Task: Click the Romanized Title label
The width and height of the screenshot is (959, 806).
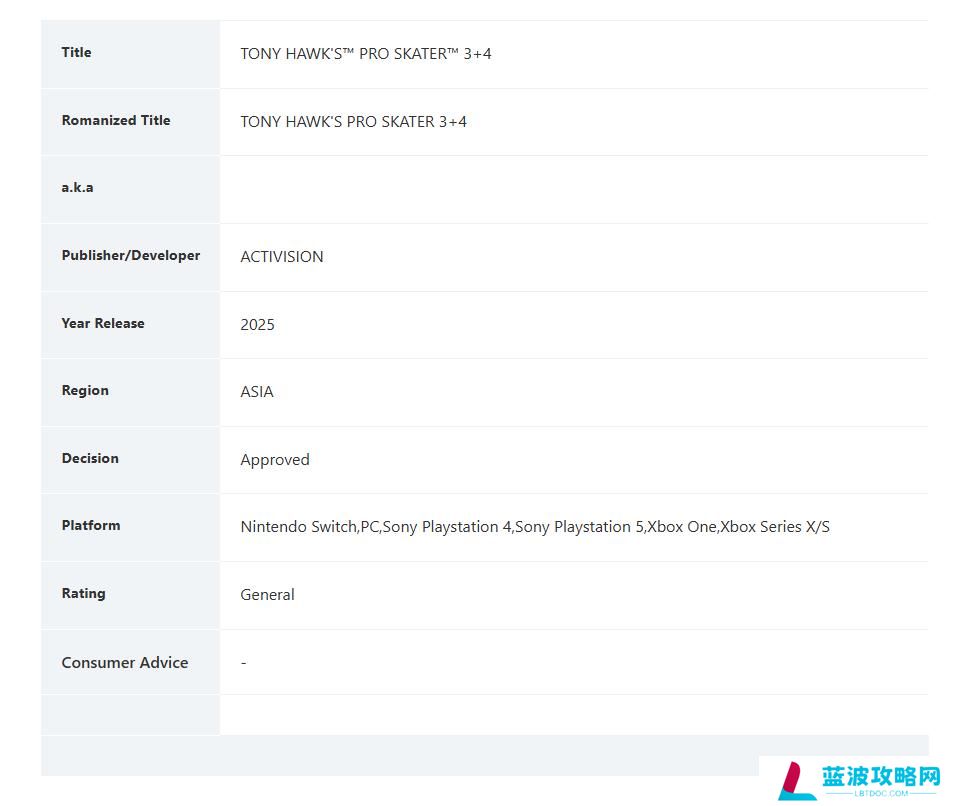Action: tap(116, 120)
